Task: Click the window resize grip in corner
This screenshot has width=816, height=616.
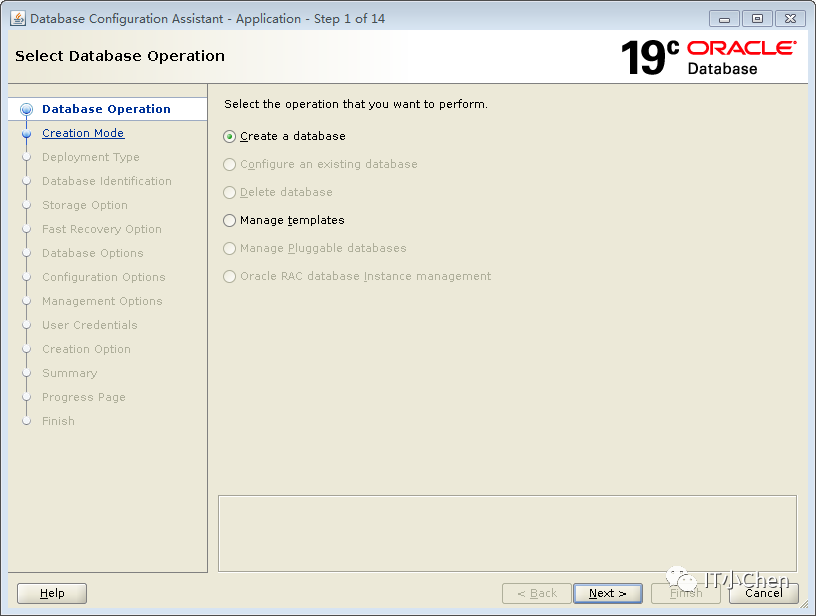Action: [x=804, y=604]
